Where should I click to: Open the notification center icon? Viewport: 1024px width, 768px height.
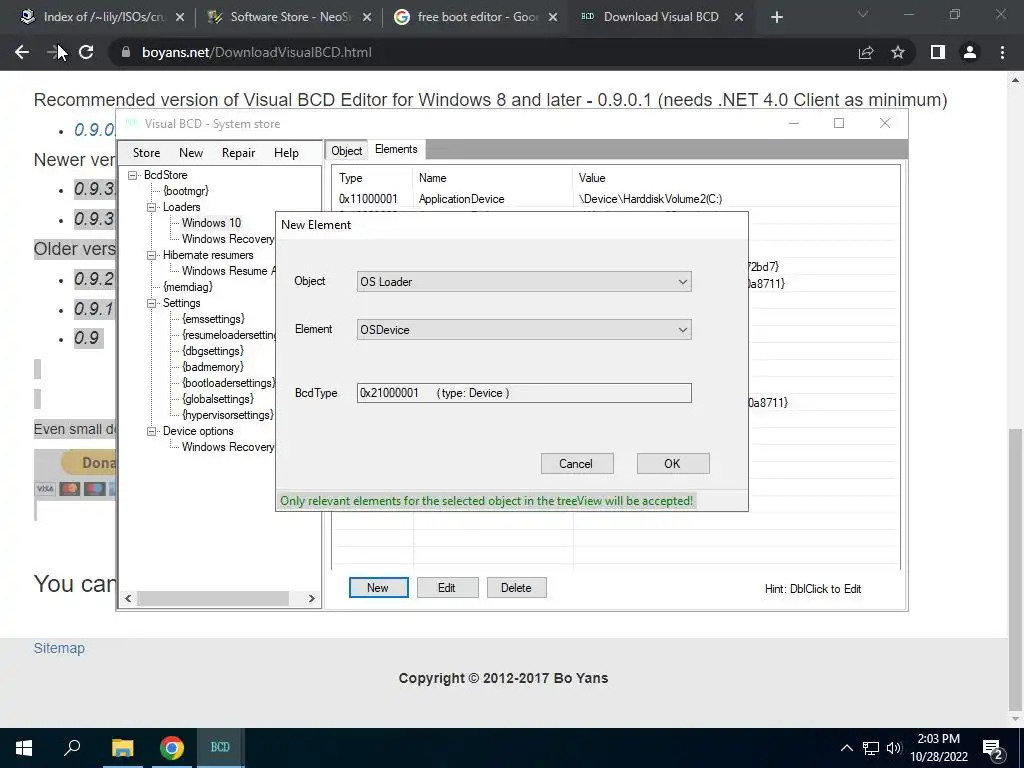[x=992, y=748]
